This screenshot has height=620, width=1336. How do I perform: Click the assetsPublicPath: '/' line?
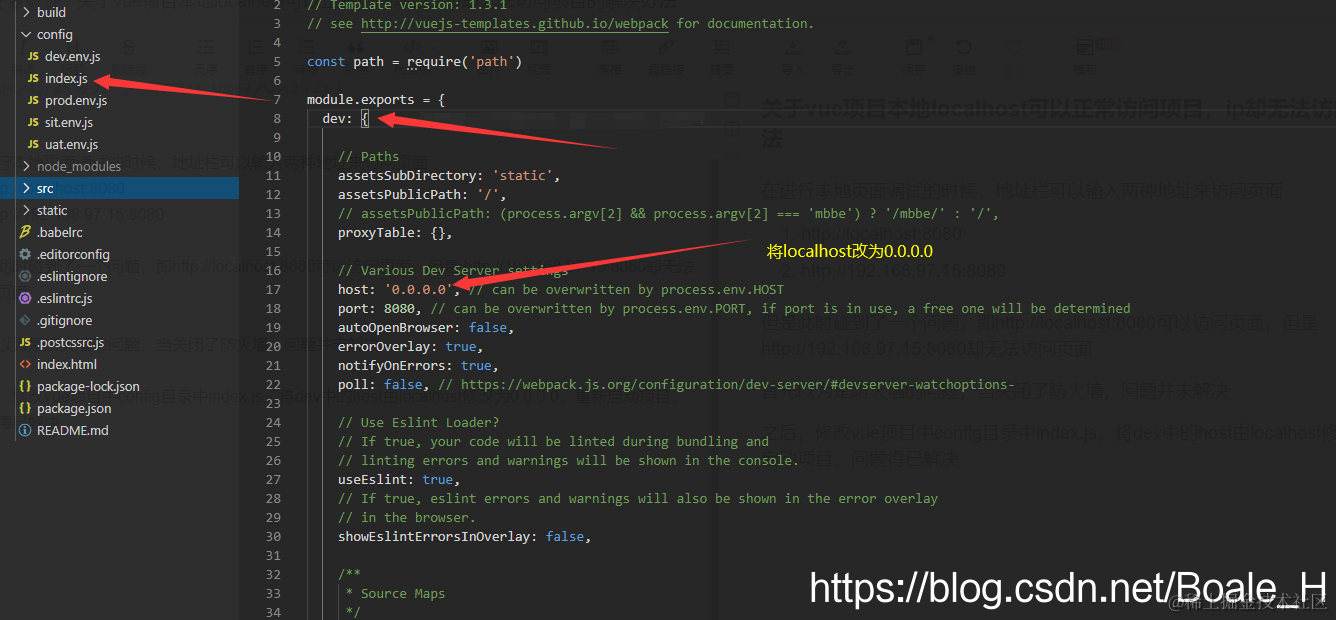pyautogui.click(x=422, y=195)
